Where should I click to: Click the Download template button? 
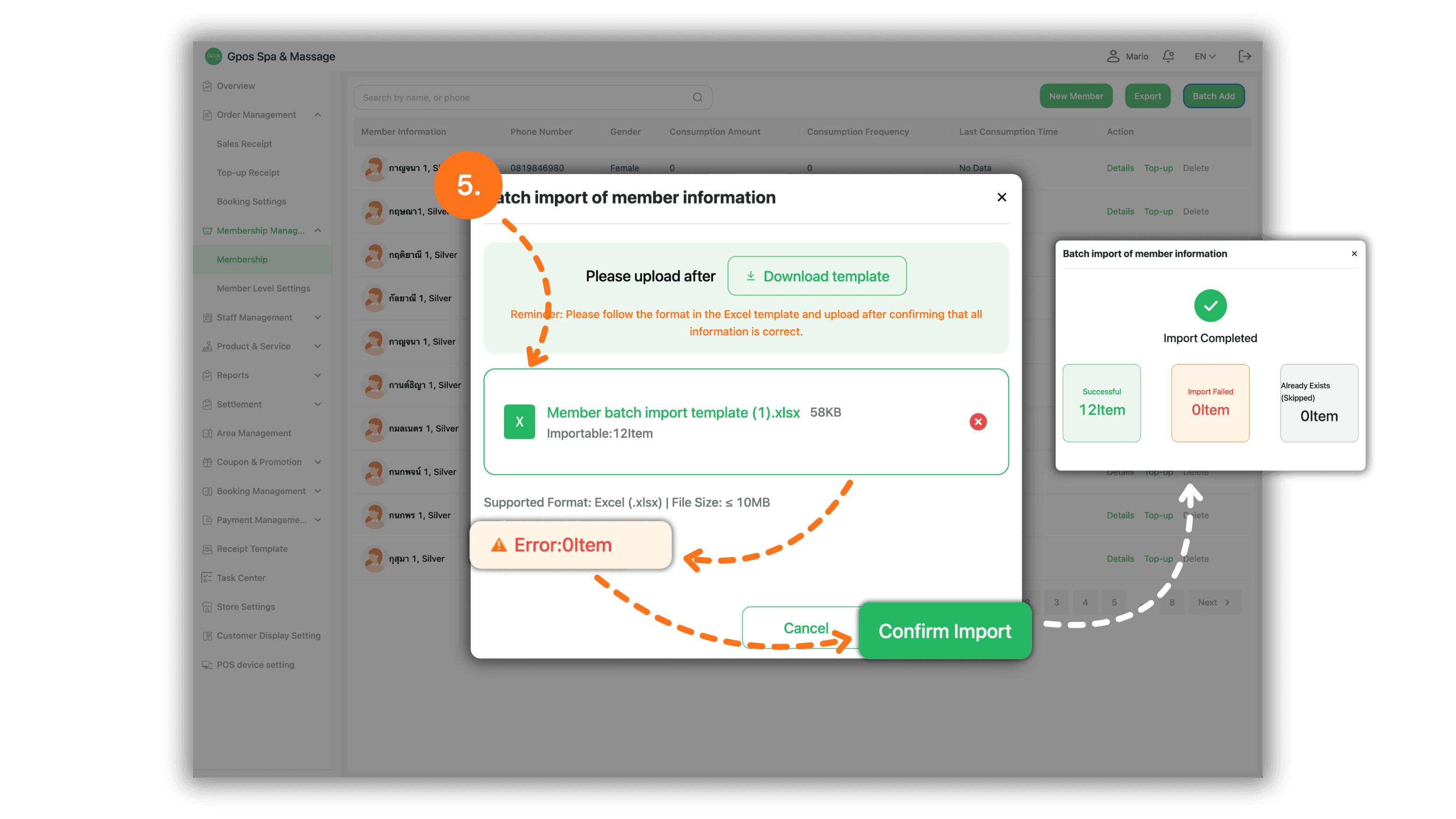[817, 276]
